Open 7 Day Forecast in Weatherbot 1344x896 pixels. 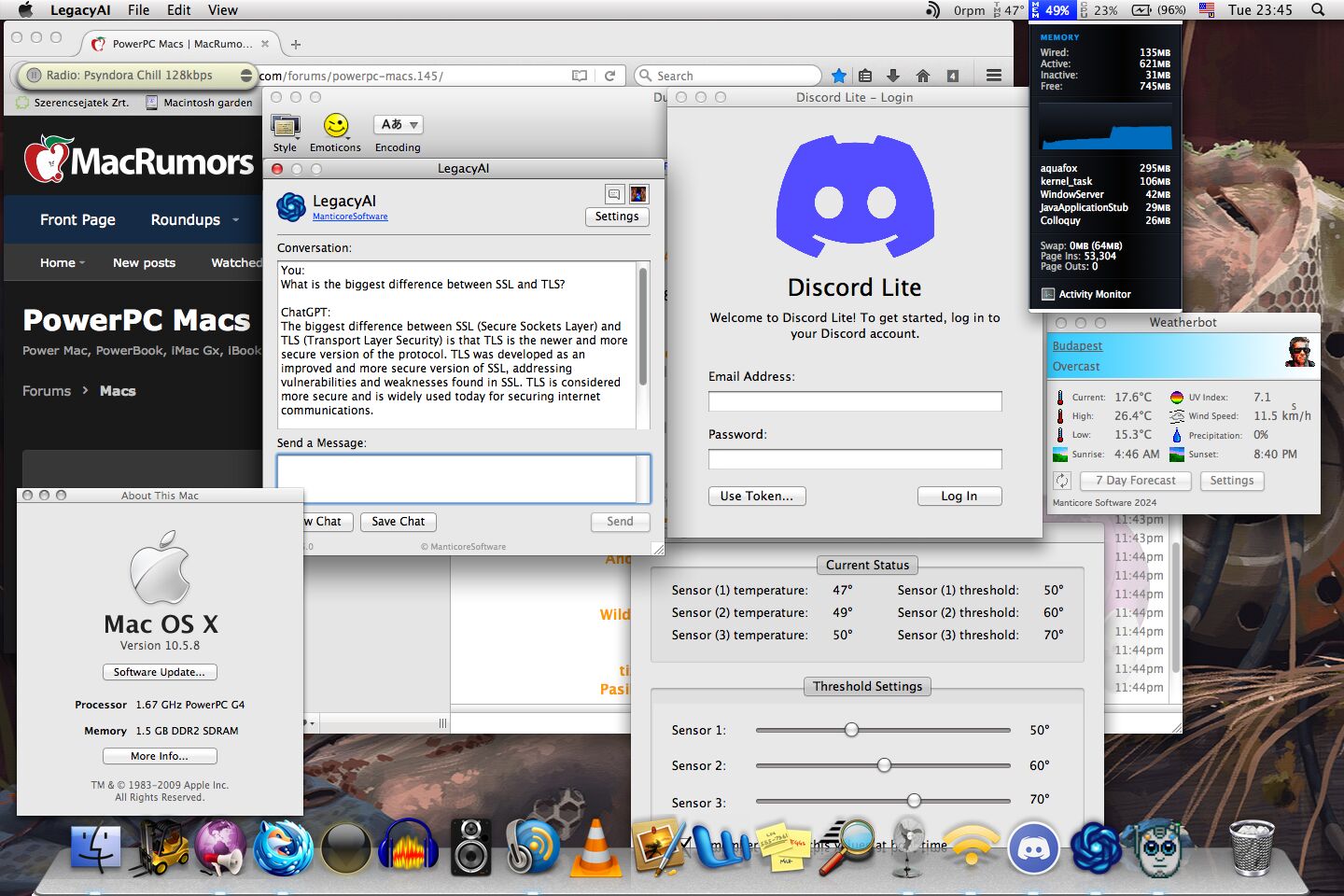coord(1136,481)
